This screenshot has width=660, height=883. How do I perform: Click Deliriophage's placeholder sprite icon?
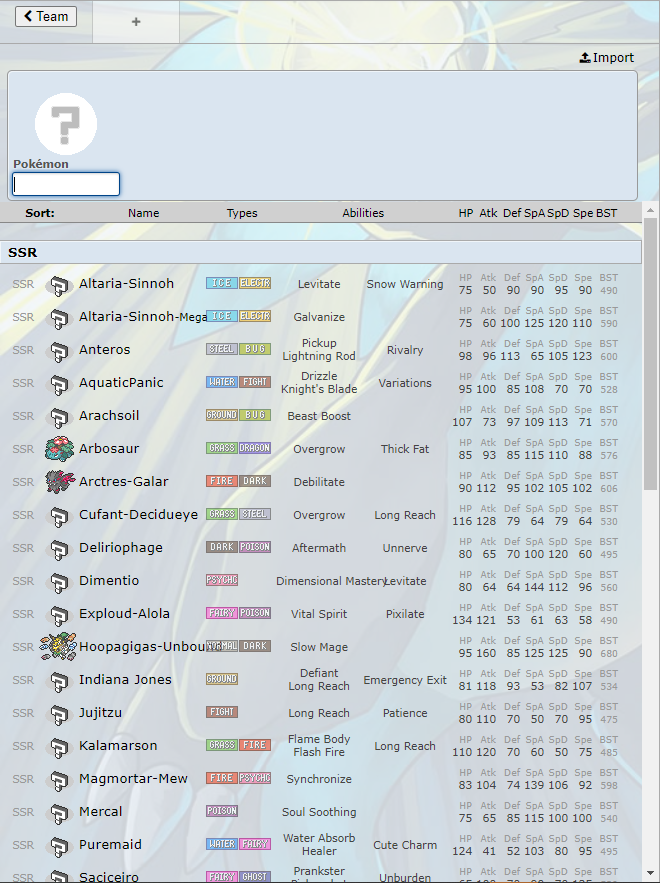point(60,549)
